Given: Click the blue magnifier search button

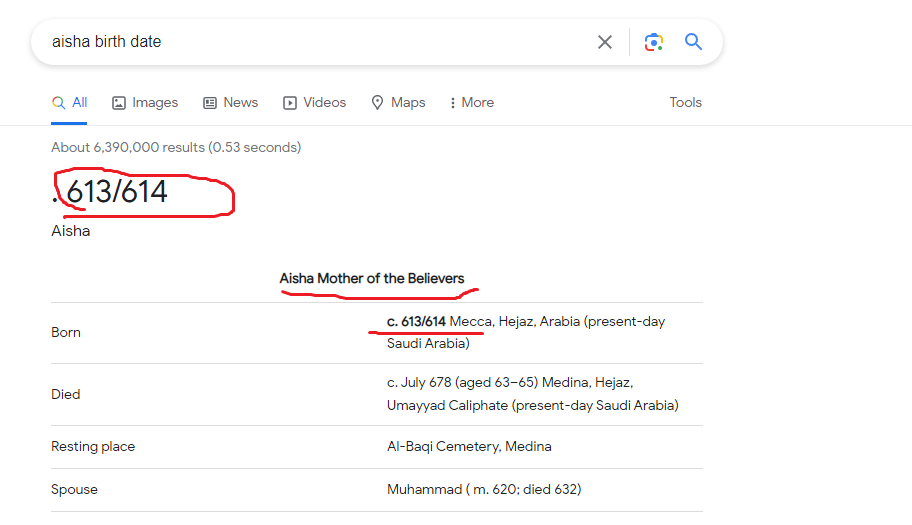Looking at the screenshot, I should [x=693, y=42].
